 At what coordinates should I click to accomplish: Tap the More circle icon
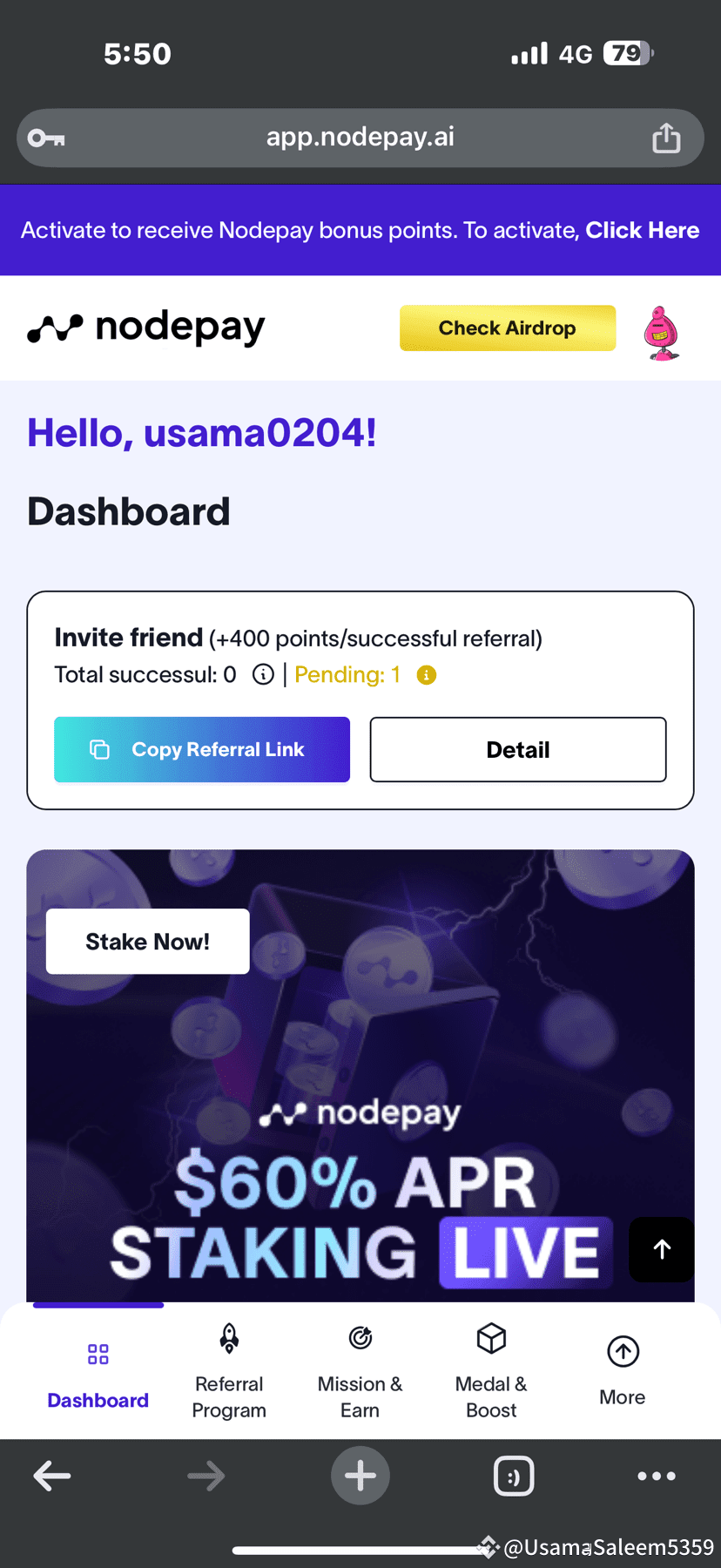(x=622, y=1350)
